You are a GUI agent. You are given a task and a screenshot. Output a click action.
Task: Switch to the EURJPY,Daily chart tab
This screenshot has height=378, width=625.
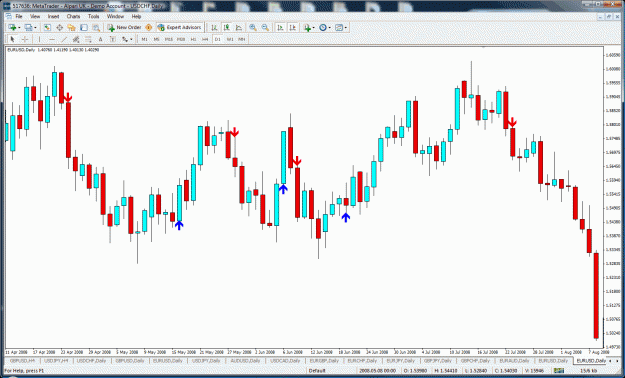point(401,361)
